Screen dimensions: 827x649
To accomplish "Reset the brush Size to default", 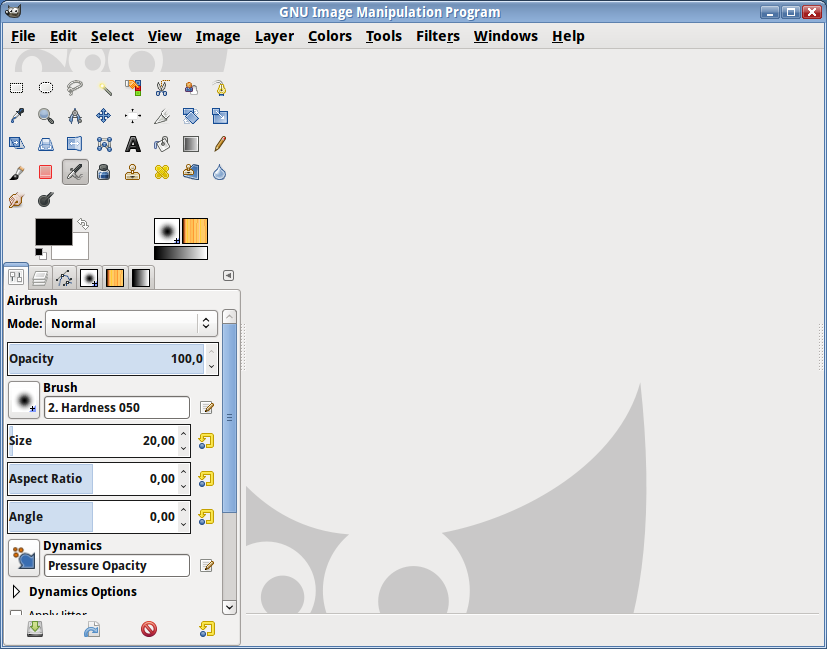I will (x=207, y=441).
